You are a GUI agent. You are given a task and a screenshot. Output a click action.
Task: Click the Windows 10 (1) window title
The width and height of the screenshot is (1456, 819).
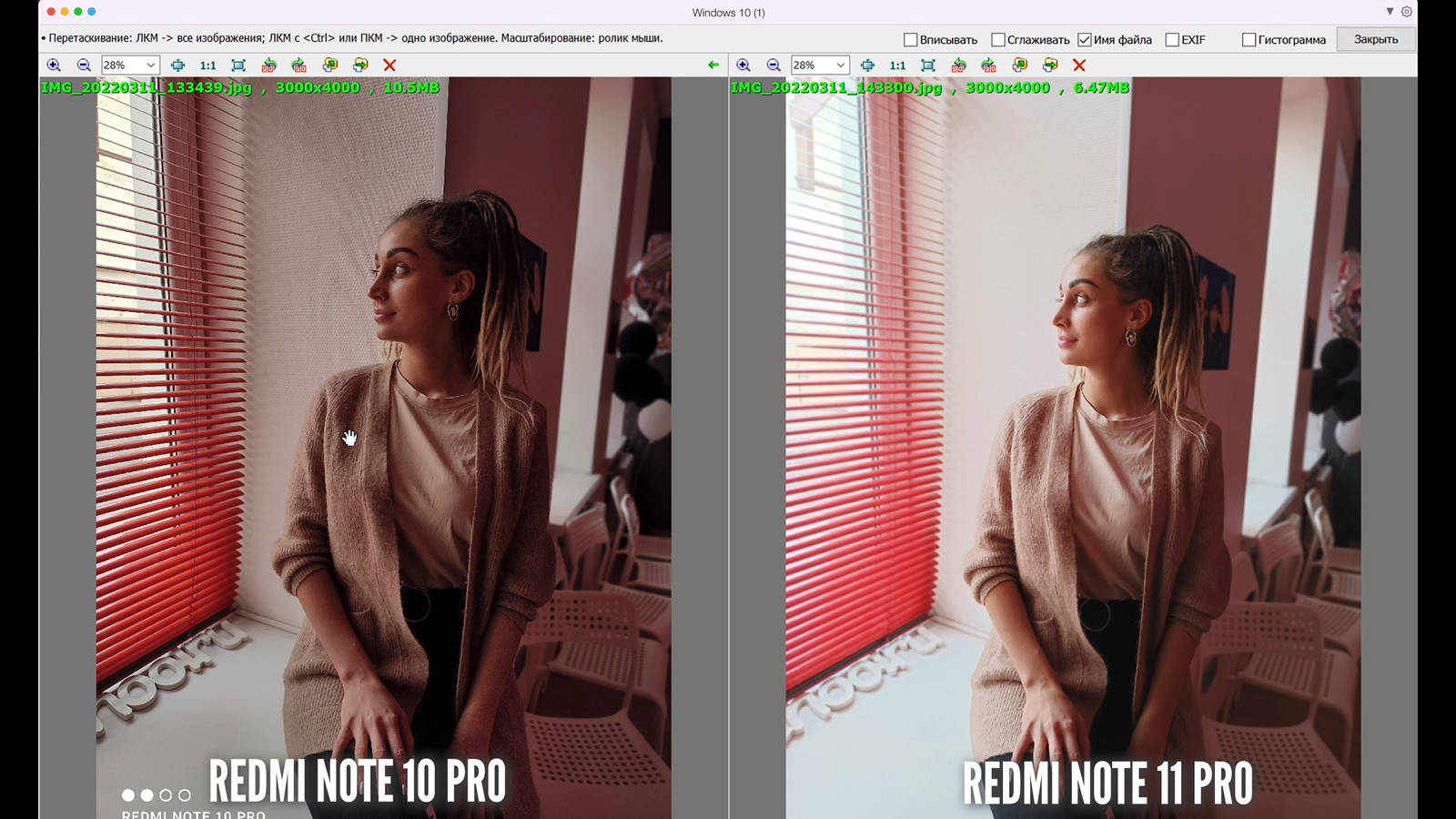point(728,13)
